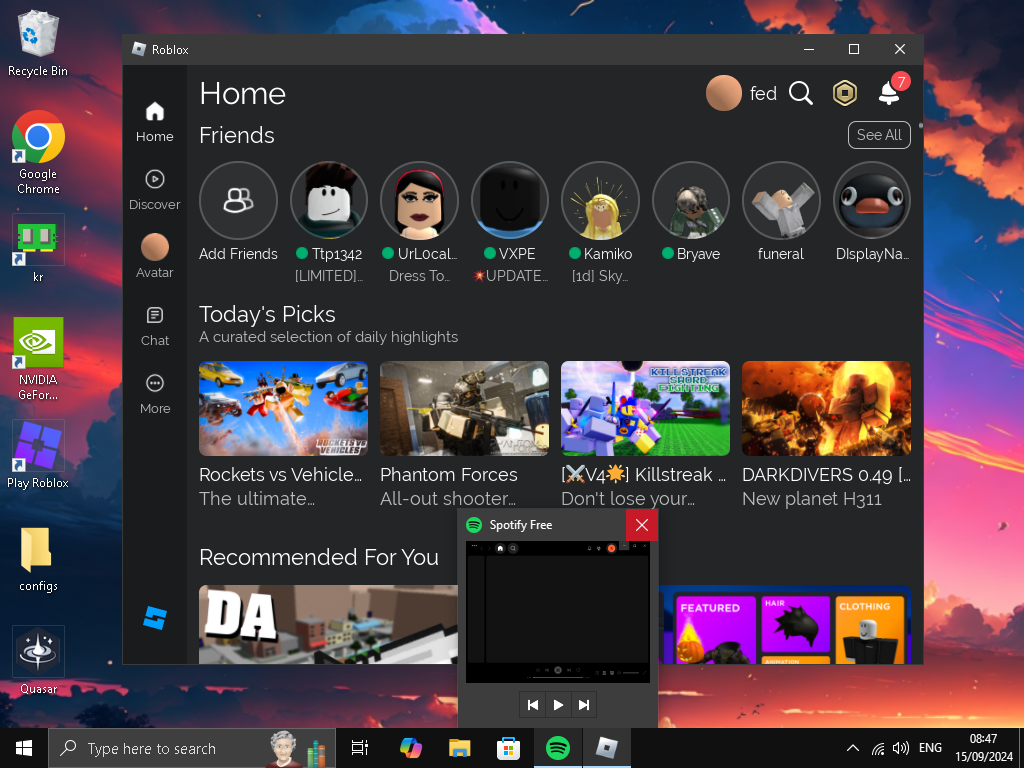Click the ENG language indicator
1024x768 pixels.
tap(931, 748)
